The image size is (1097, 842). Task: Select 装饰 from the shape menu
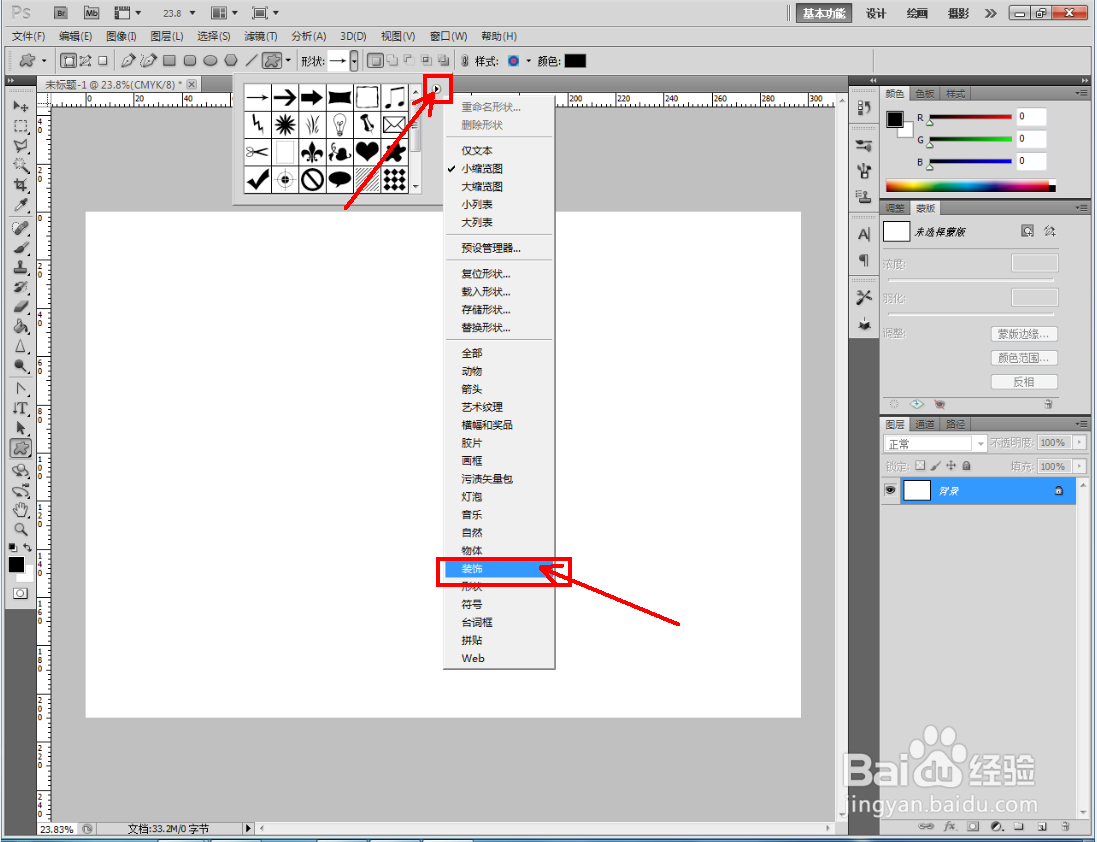[x=500, y=569]
